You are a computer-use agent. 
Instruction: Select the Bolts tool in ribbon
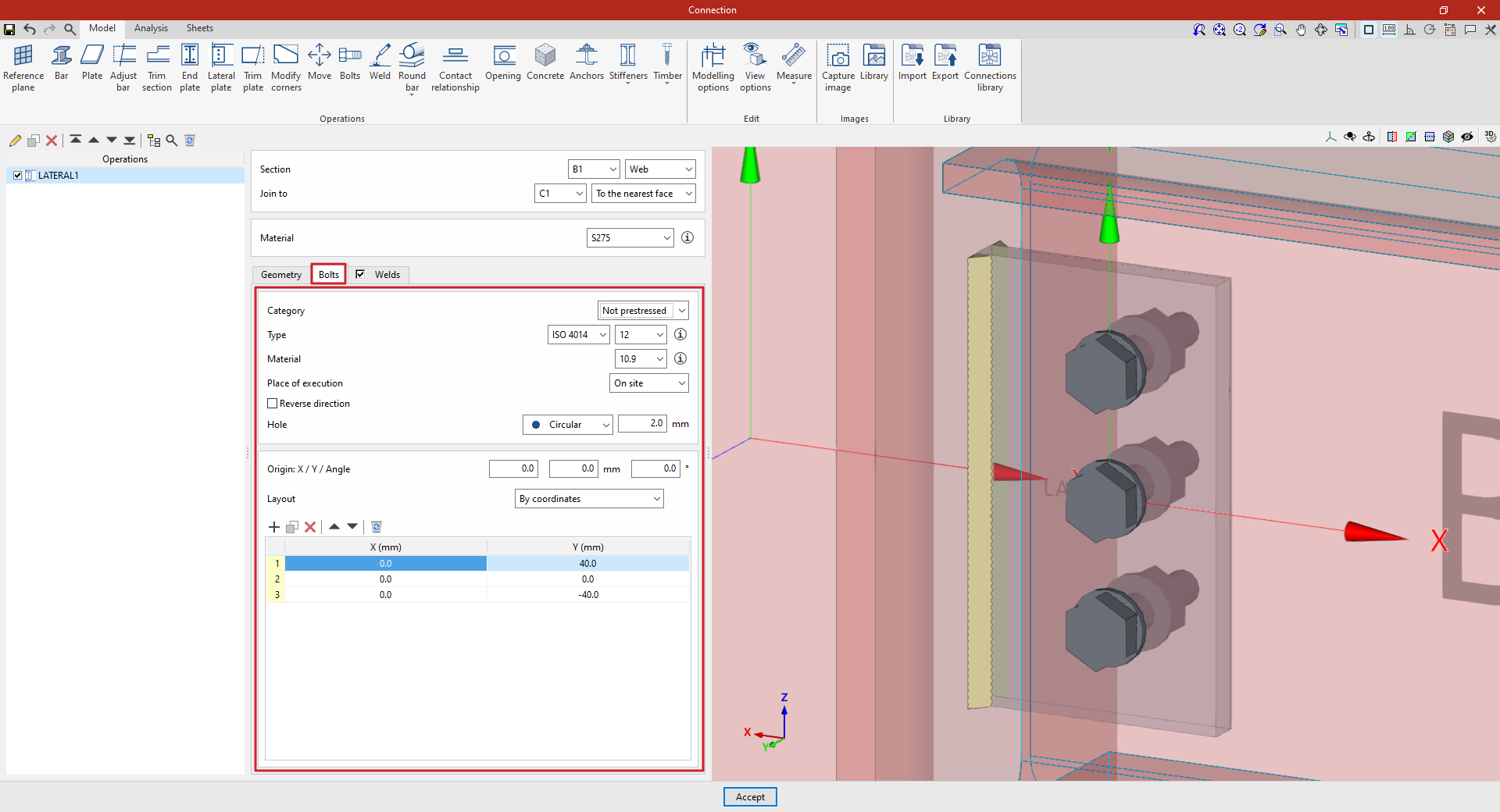point(349,62)
